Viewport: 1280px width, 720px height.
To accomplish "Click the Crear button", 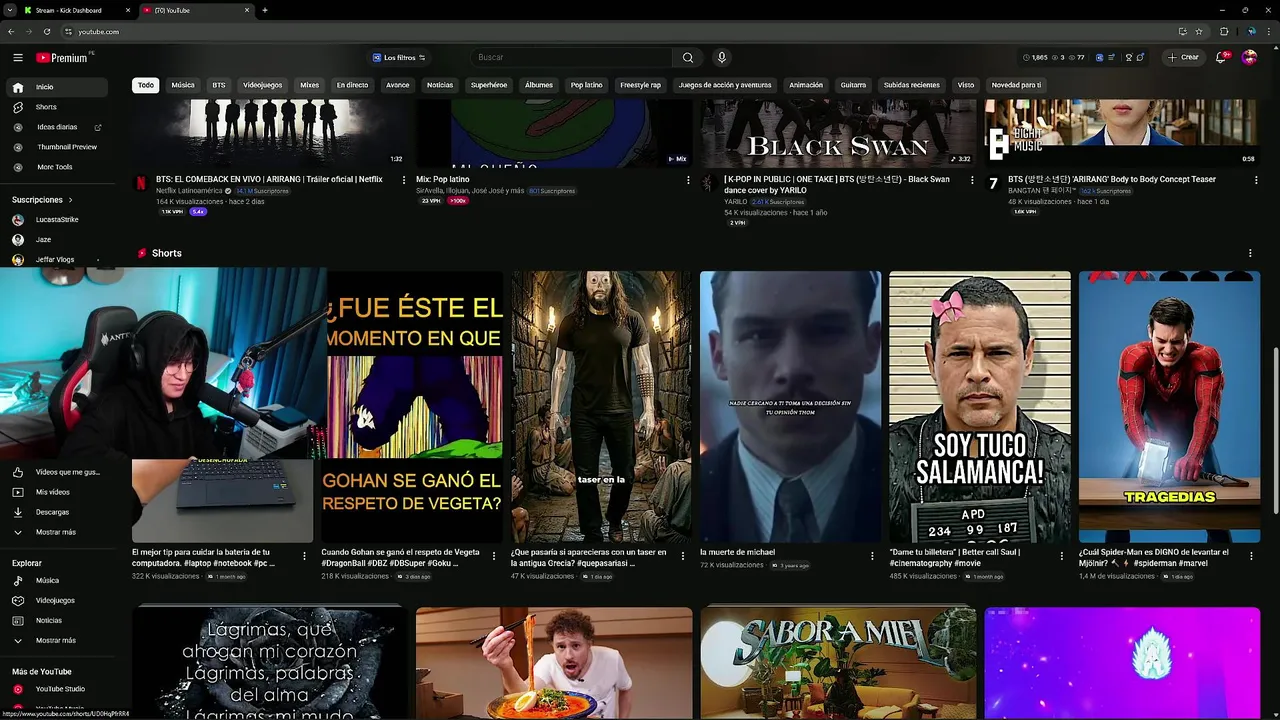I will (1183, 57).
